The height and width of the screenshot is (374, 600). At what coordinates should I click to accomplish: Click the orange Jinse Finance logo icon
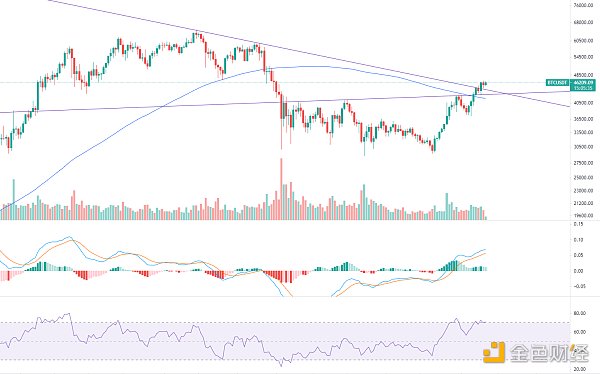click(x=494, y=352)
